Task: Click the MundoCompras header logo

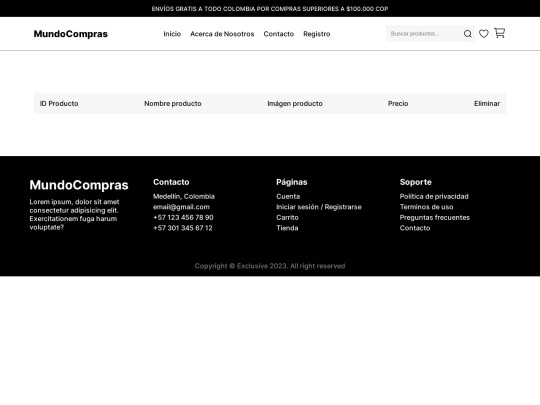Action: [71, 34]
